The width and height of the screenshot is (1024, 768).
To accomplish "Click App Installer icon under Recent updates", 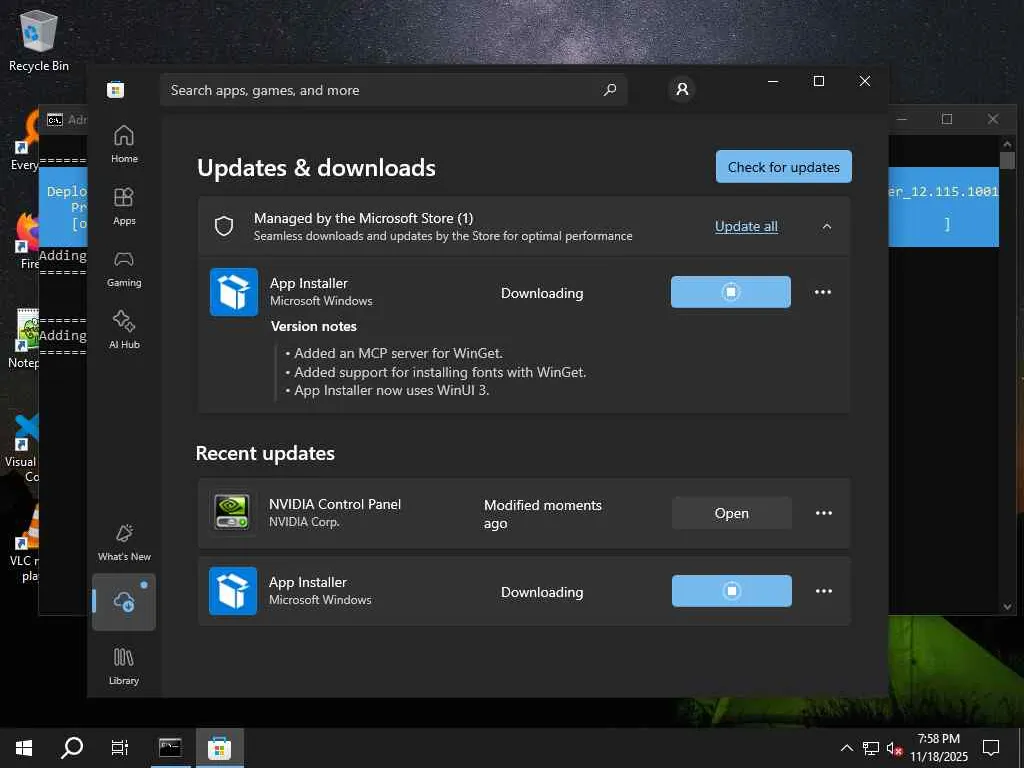I will click(233, 591).
